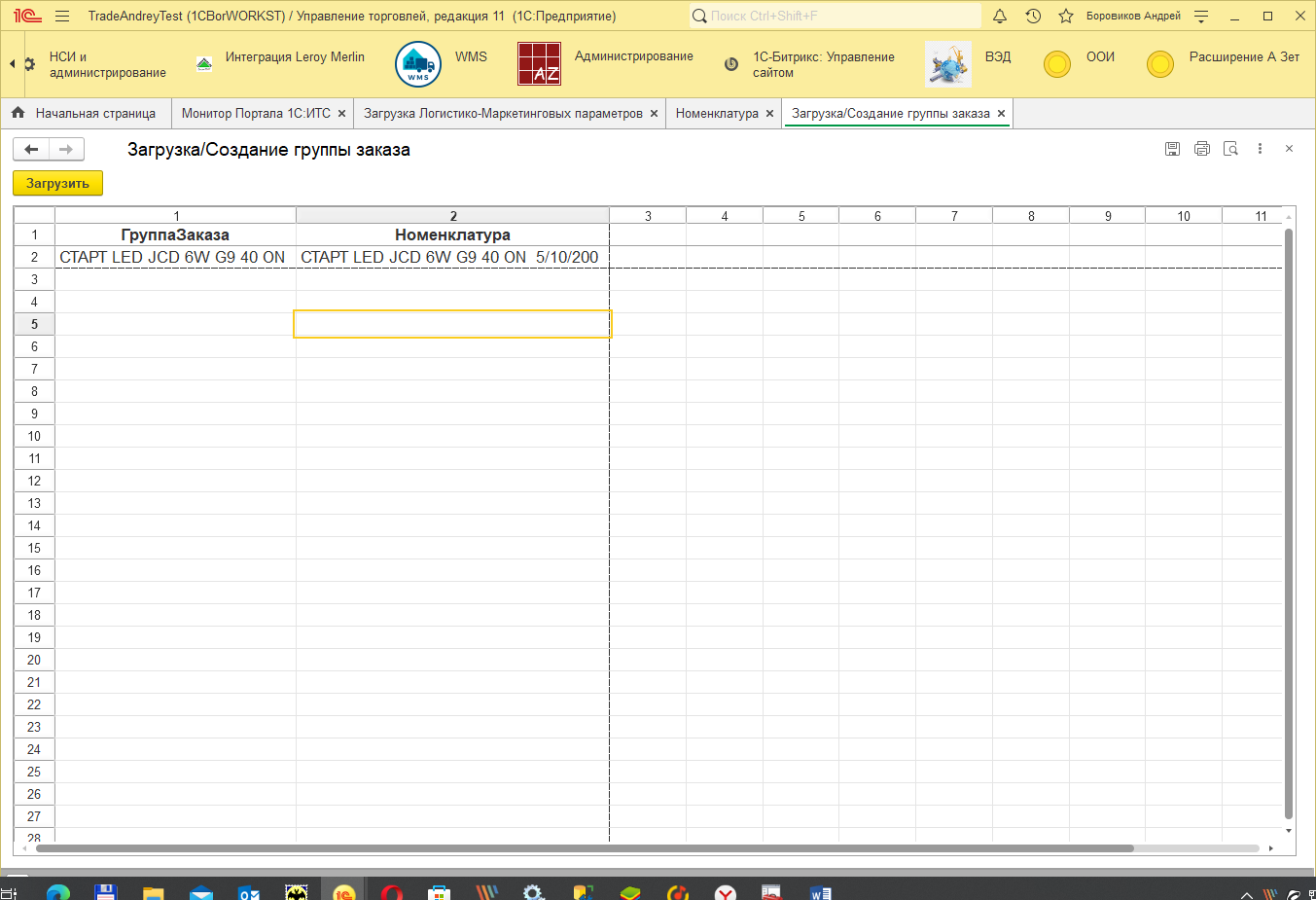Image resolution: width=1316 pixels, height=900 pixels.
Task: Click the Загрузить button
Action: pyautogui.click(x=57, y=183)
